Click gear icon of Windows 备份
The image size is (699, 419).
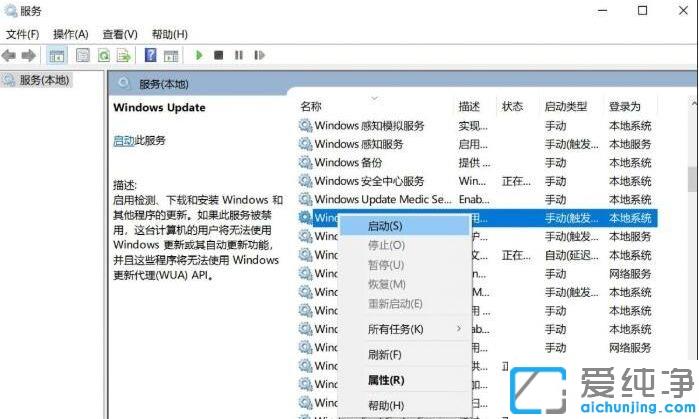click(x=305, y=163)
